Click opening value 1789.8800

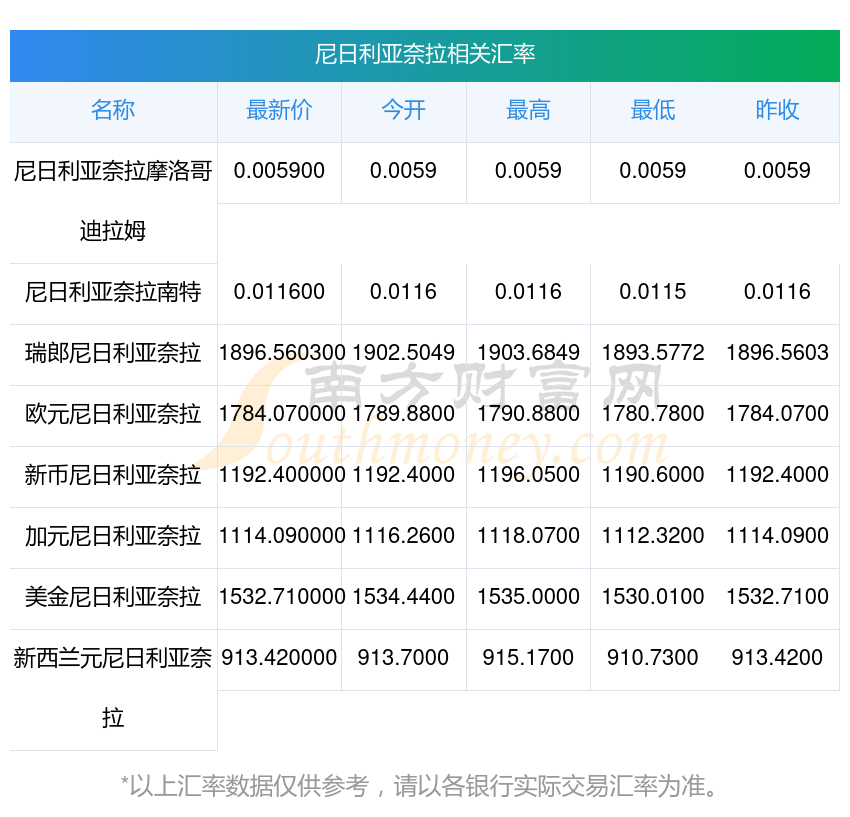click(x=403, y=414)
